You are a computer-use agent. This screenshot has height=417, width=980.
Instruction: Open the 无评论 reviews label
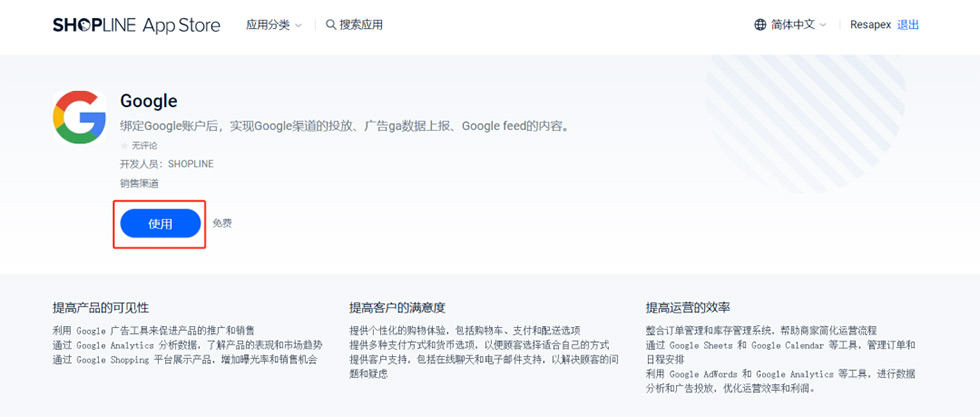145,146
